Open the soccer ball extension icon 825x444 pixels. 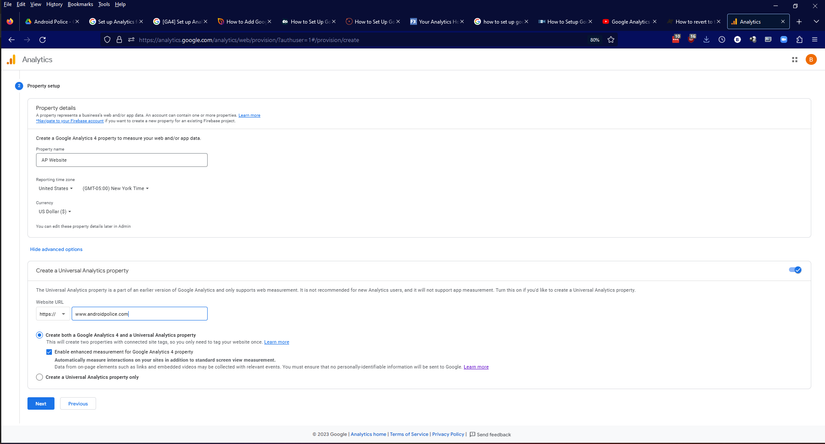pyautogui.click(x=753, y=39)
